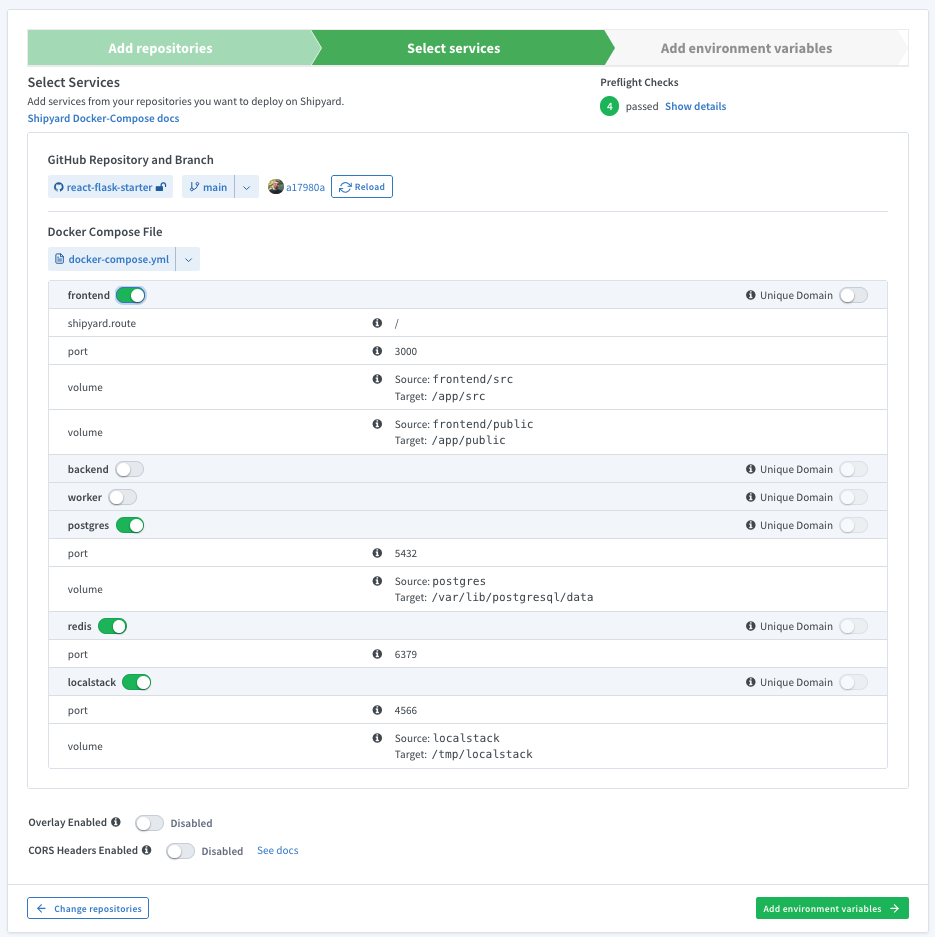This screenshot has height=937, width=935.
Task: Click Unique Domain info icon in backend row
Action: [x=750, y=469]
